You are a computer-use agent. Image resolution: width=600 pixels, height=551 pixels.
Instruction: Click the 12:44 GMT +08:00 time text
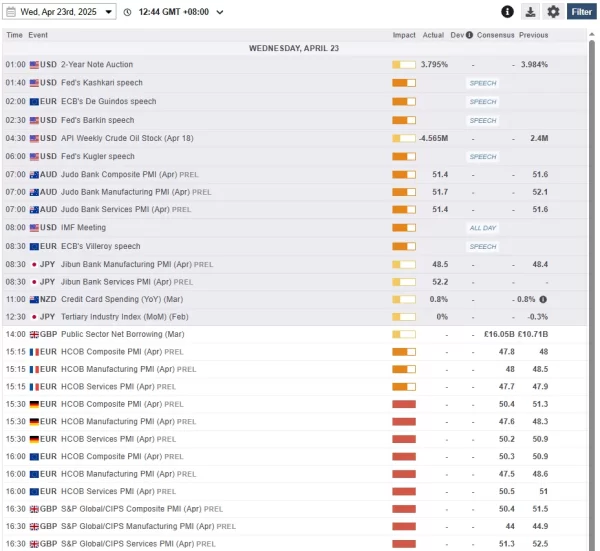[174, 12]
